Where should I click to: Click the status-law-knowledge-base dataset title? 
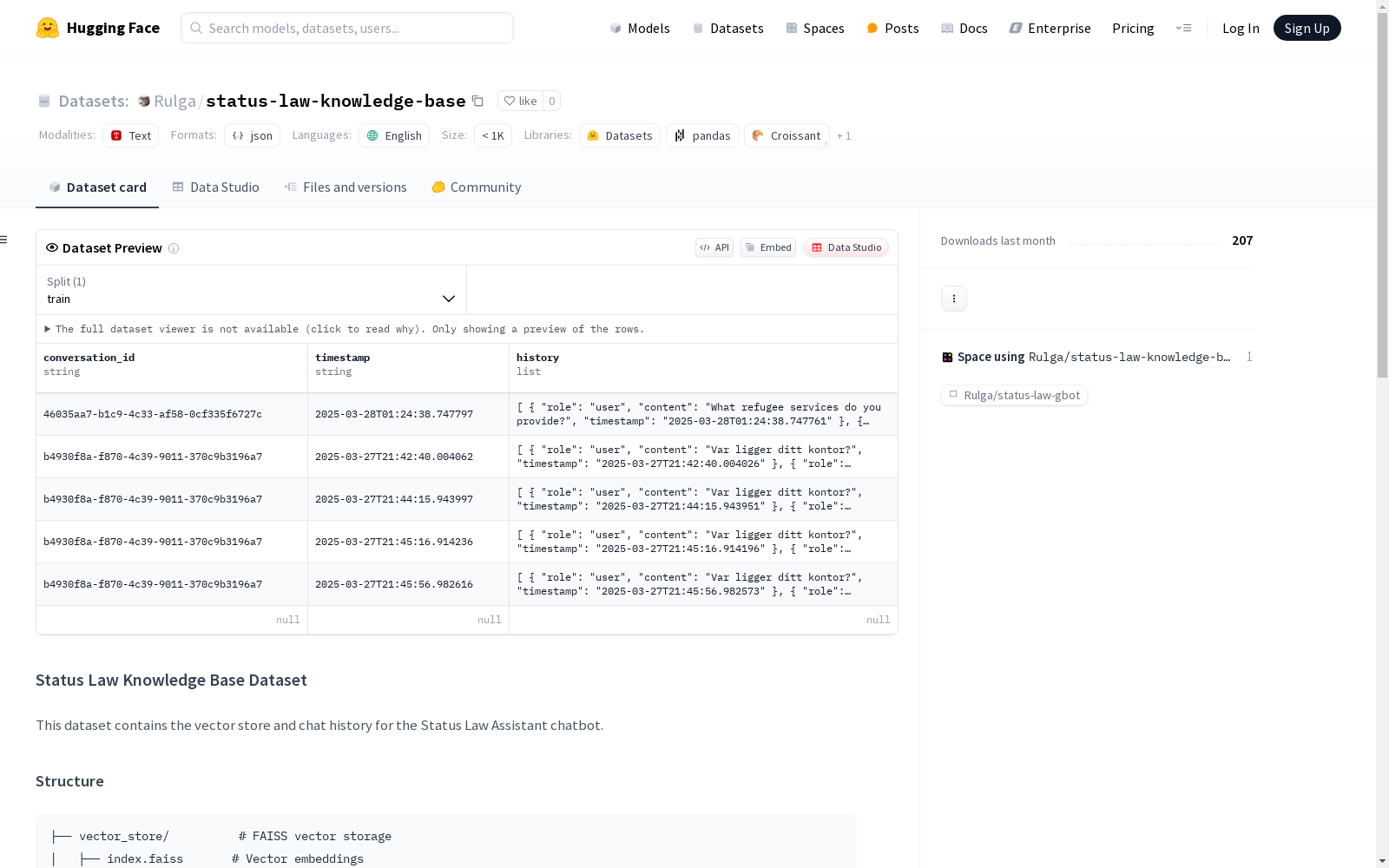[335, 101]
